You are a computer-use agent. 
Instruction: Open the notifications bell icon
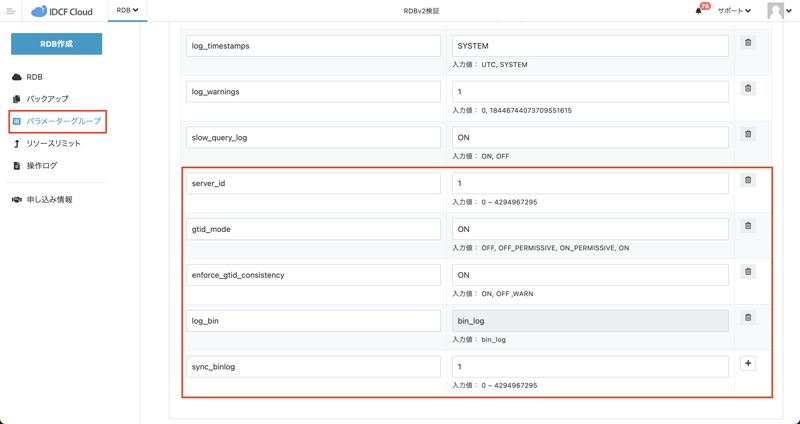click(x=699, y=11)
